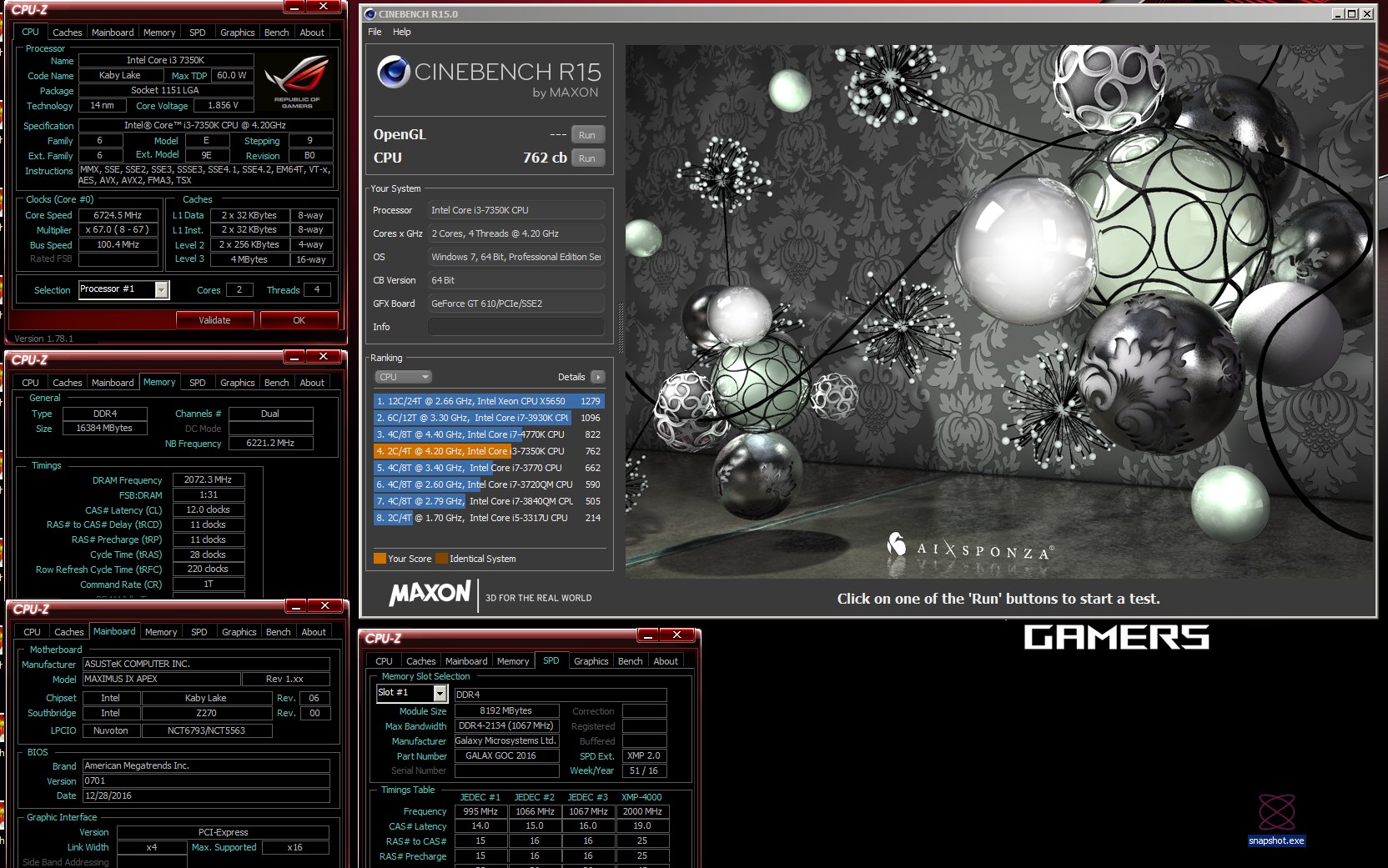This screenshot has height=868, width=1388.
Task: Open Memory tab in the CPU-Z motherboard window
Action: (161, 632)
